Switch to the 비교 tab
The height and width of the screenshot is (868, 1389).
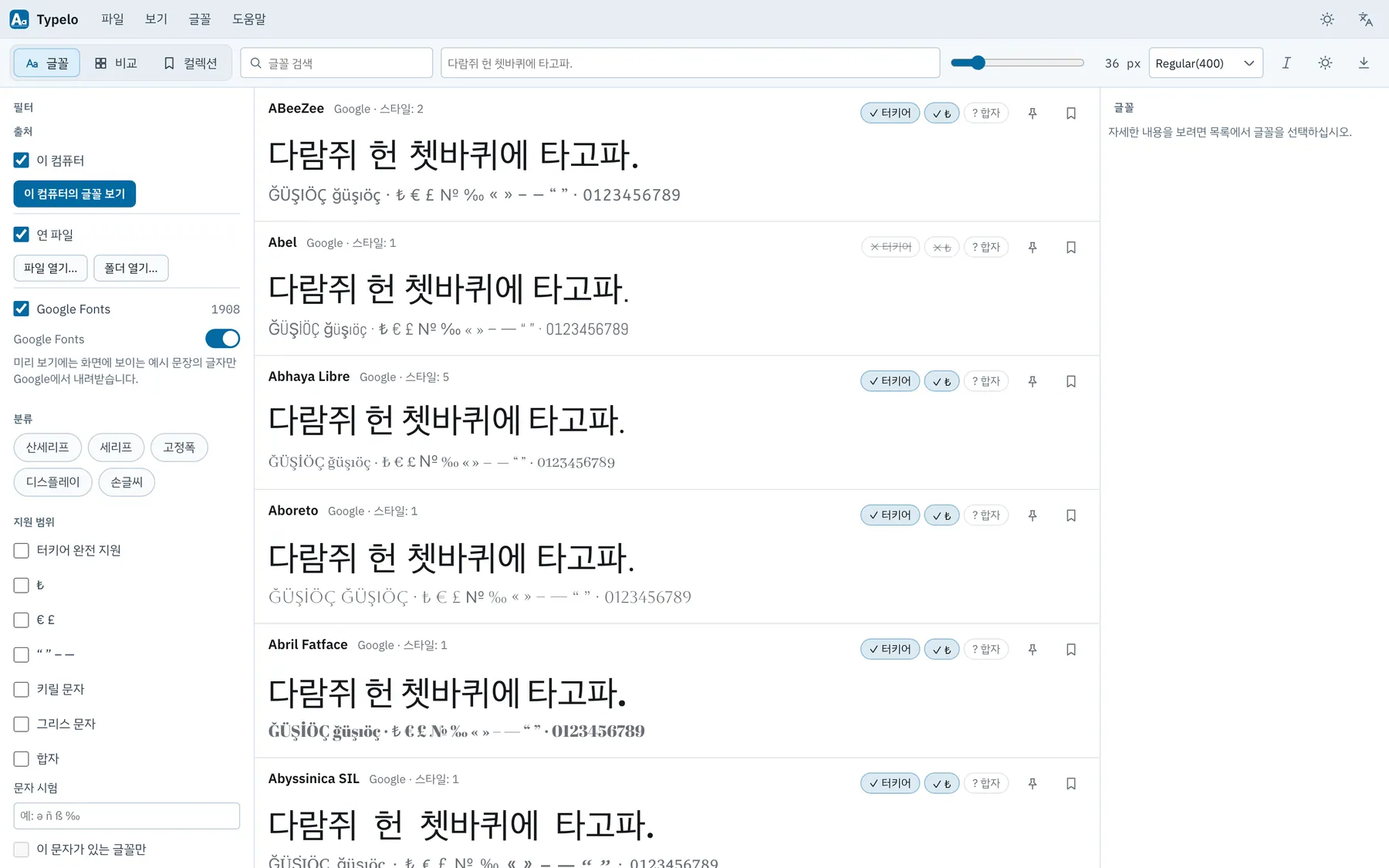(x=116, y=63)
